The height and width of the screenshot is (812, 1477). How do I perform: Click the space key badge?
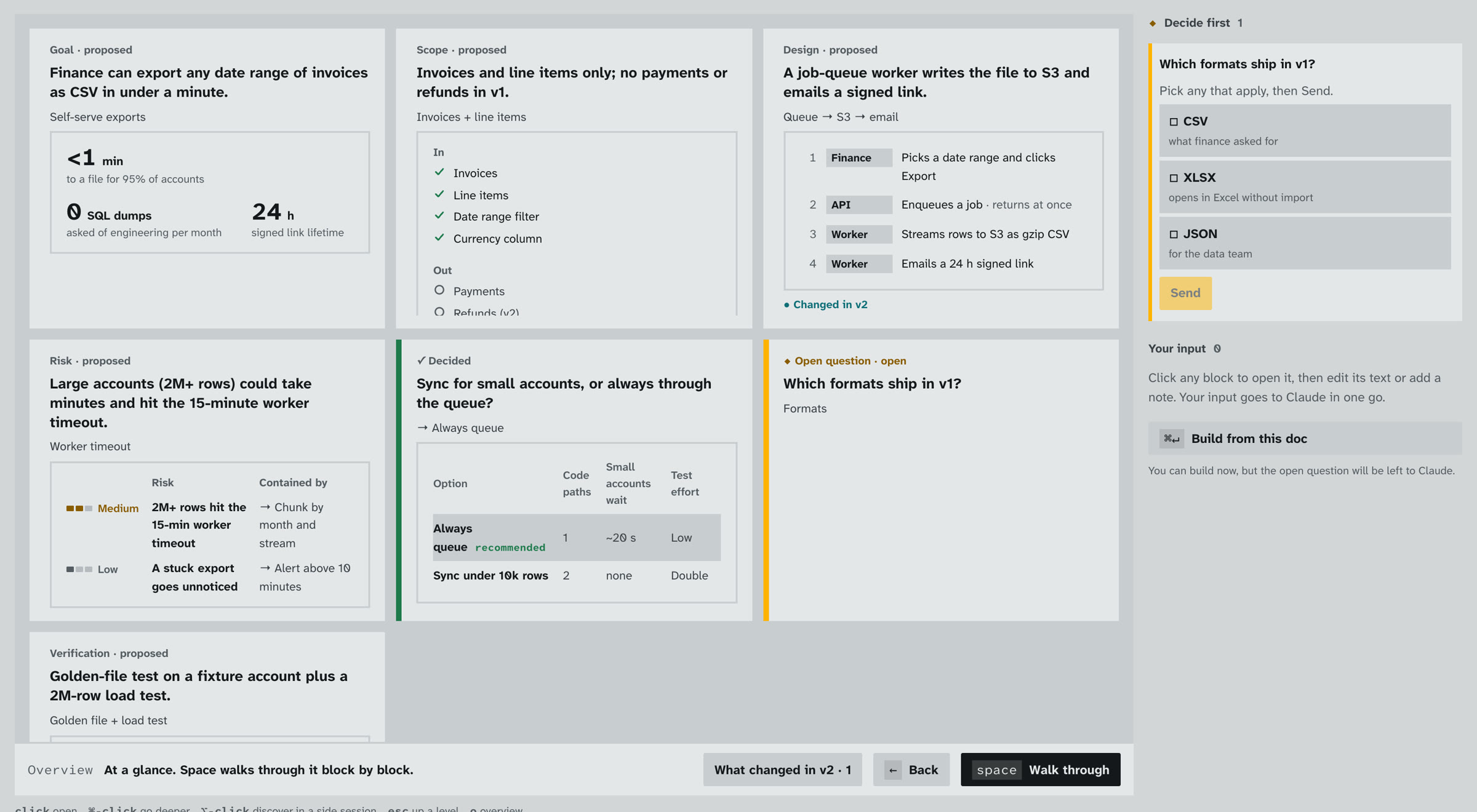(x=996, y=770)
